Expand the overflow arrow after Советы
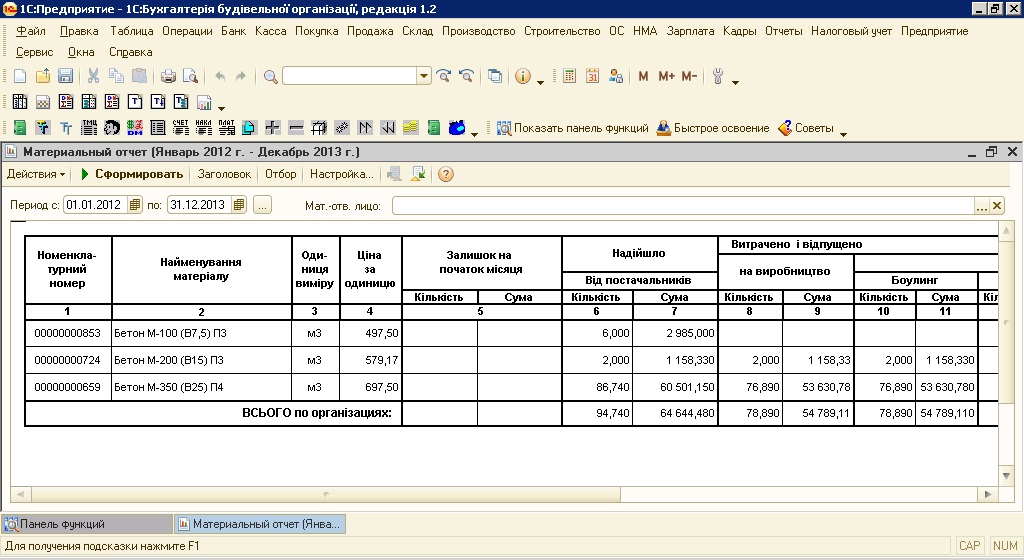The height and width of the screenshot is (560, 1024). pos(843,132)
